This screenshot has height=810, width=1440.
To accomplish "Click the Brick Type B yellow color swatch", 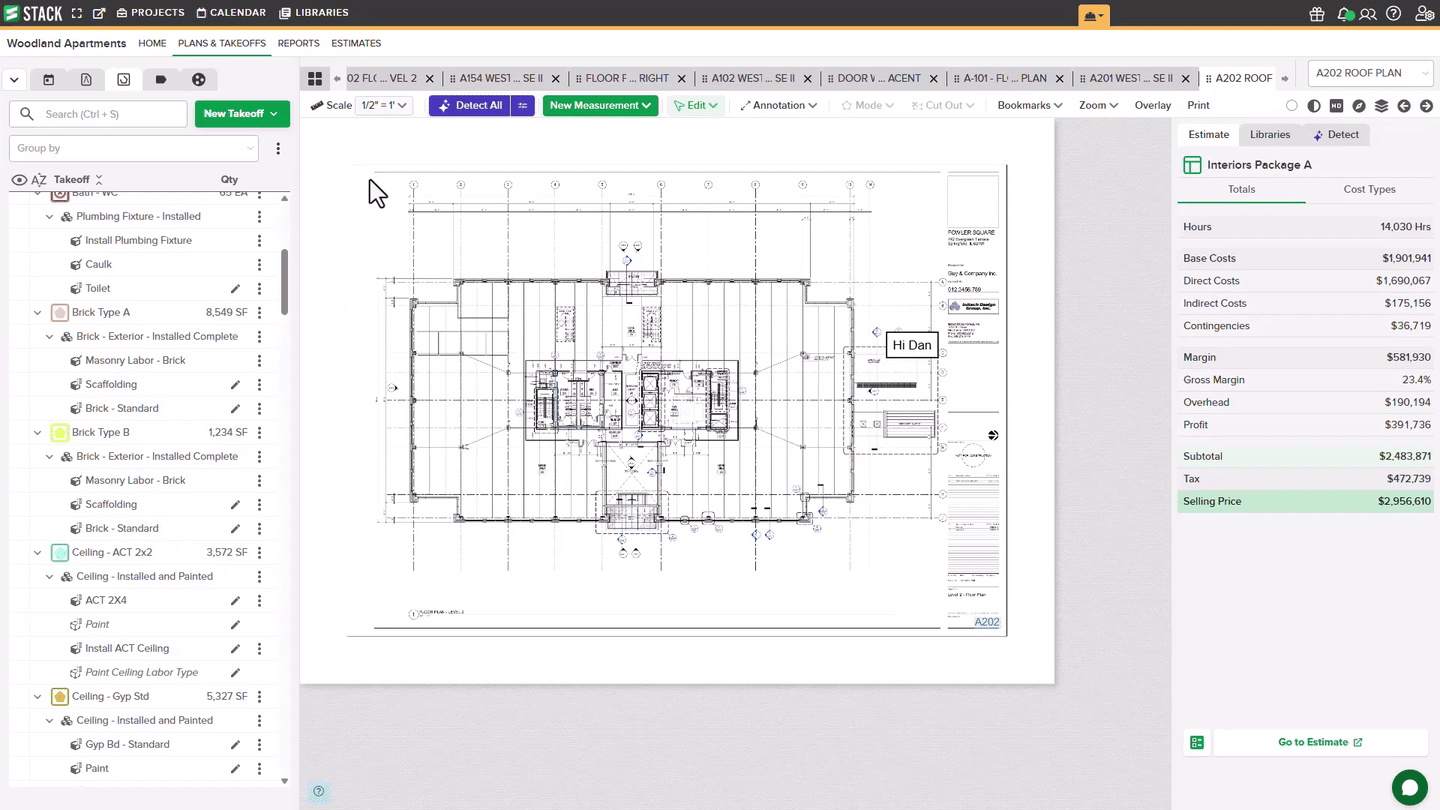I will pos(59,432).
